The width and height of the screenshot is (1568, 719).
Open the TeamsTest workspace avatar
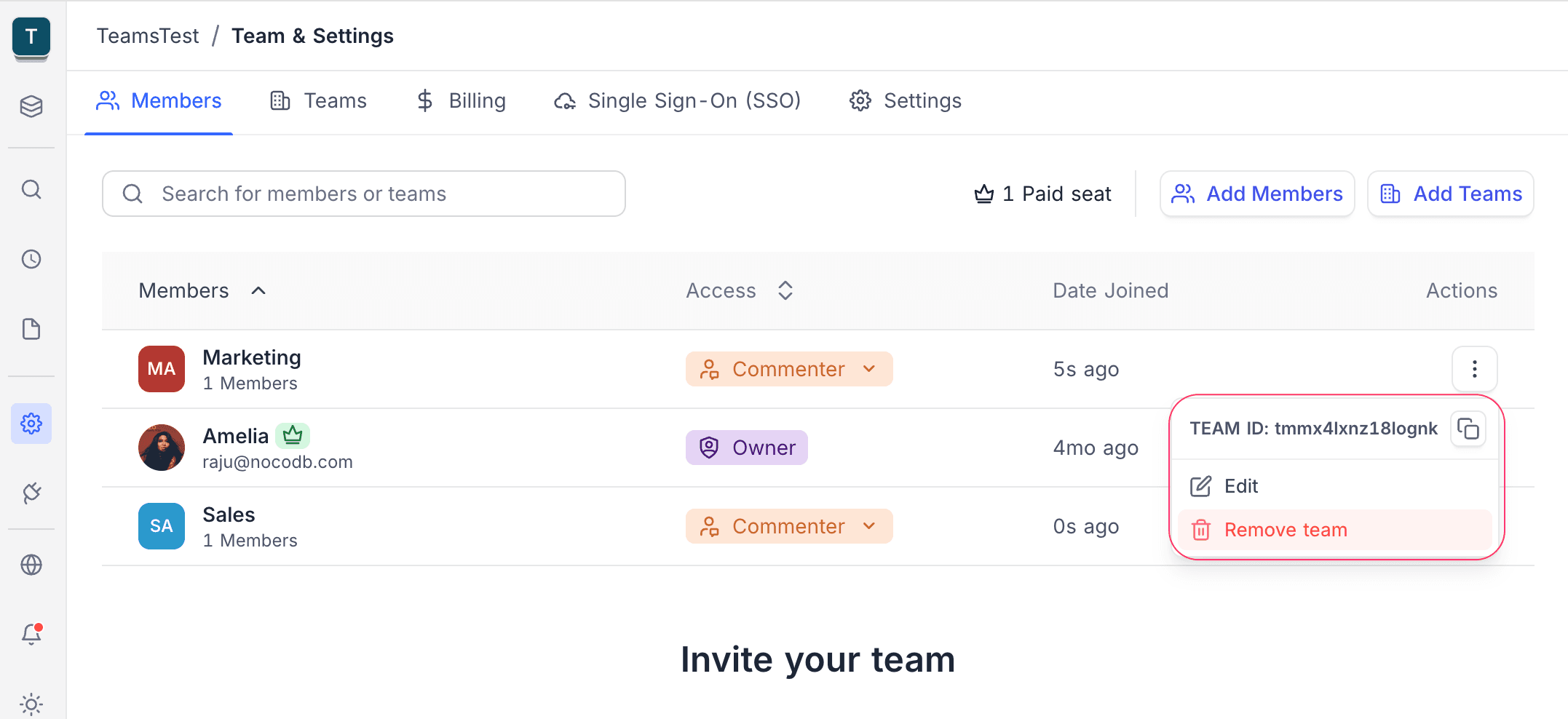pos(31,37)
